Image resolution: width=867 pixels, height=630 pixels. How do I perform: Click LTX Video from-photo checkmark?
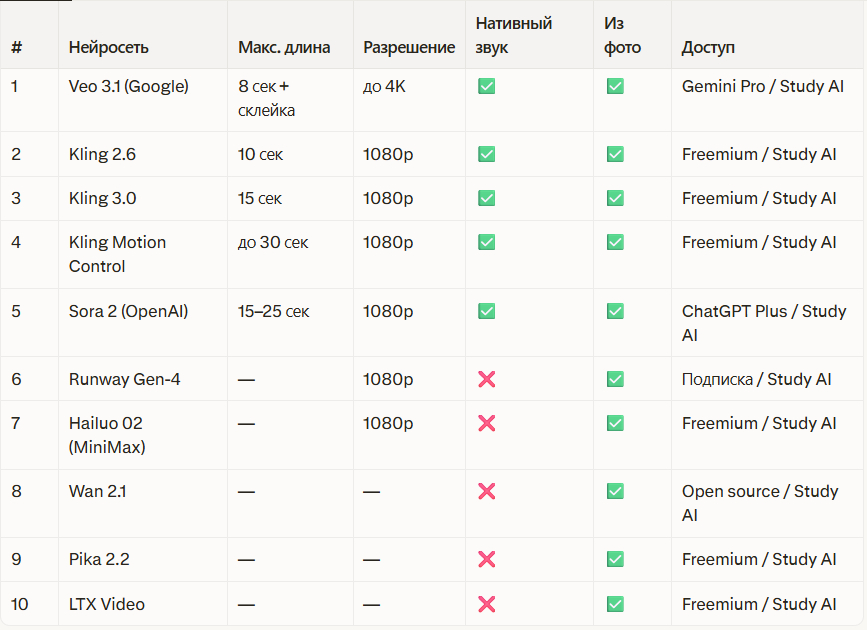[x=615, y=604]
